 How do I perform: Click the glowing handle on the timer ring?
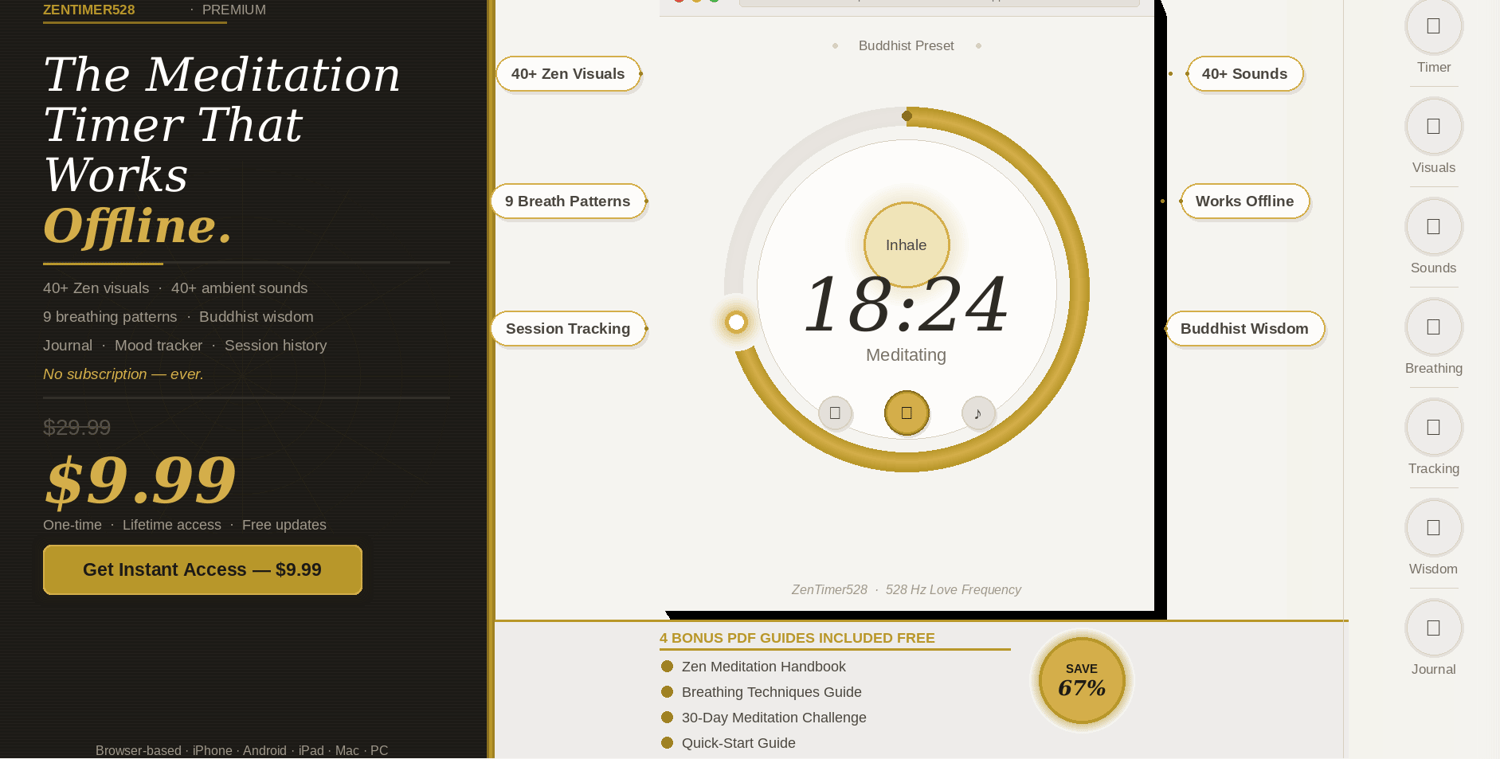[x=737, y=322]
